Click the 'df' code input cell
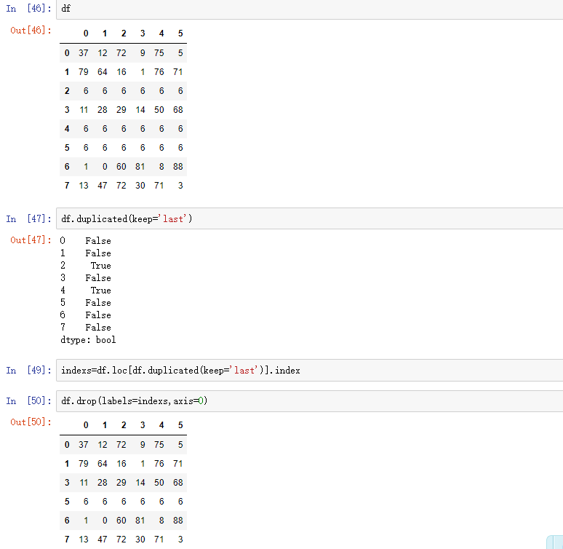 click(310, 9)
